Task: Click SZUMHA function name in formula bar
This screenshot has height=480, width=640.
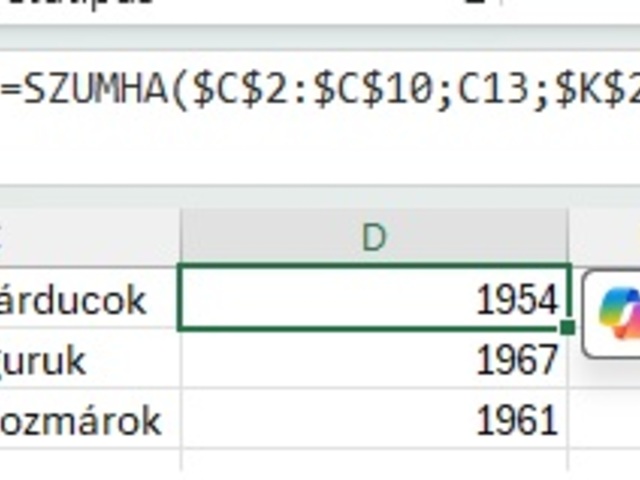Action: tap(96, 90)
